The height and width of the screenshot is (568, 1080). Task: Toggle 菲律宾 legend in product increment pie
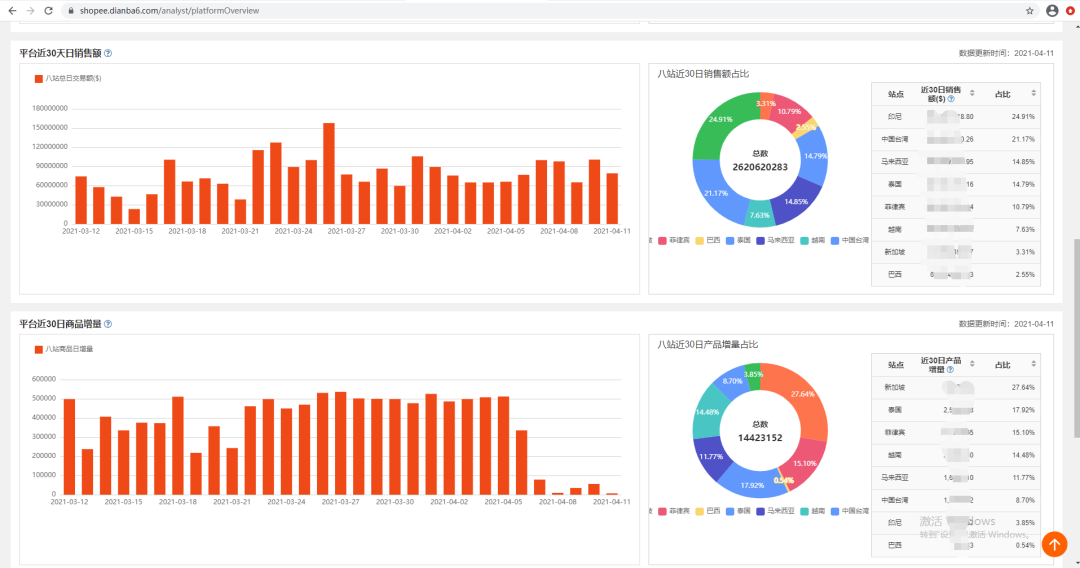pyautogui.click(x=674, y=511)
